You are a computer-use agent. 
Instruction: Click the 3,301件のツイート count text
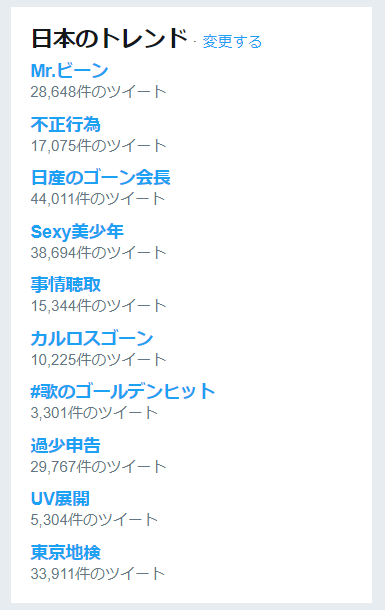click(x=94, y=413)
